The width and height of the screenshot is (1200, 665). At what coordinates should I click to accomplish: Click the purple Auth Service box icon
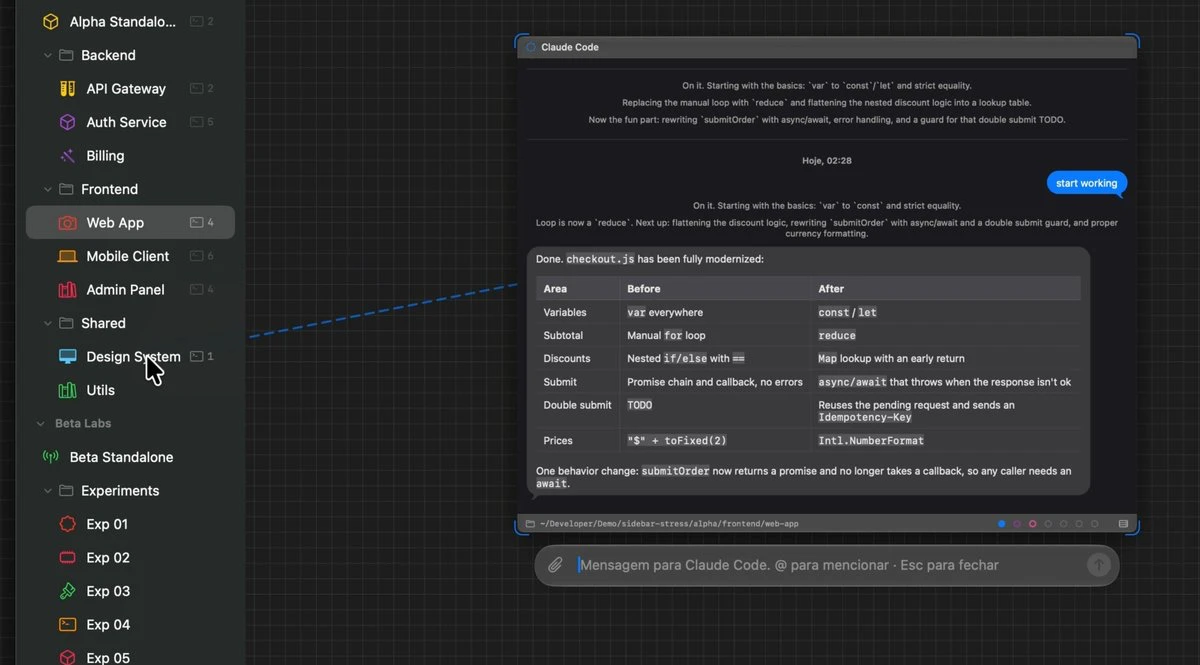[67, 122]
